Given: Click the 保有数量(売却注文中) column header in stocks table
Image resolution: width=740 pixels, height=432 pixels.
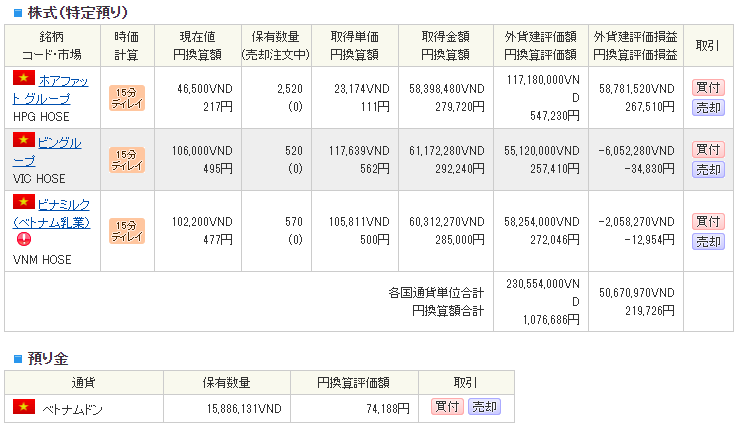Looking at the screenshot, I should click(276, 45).
